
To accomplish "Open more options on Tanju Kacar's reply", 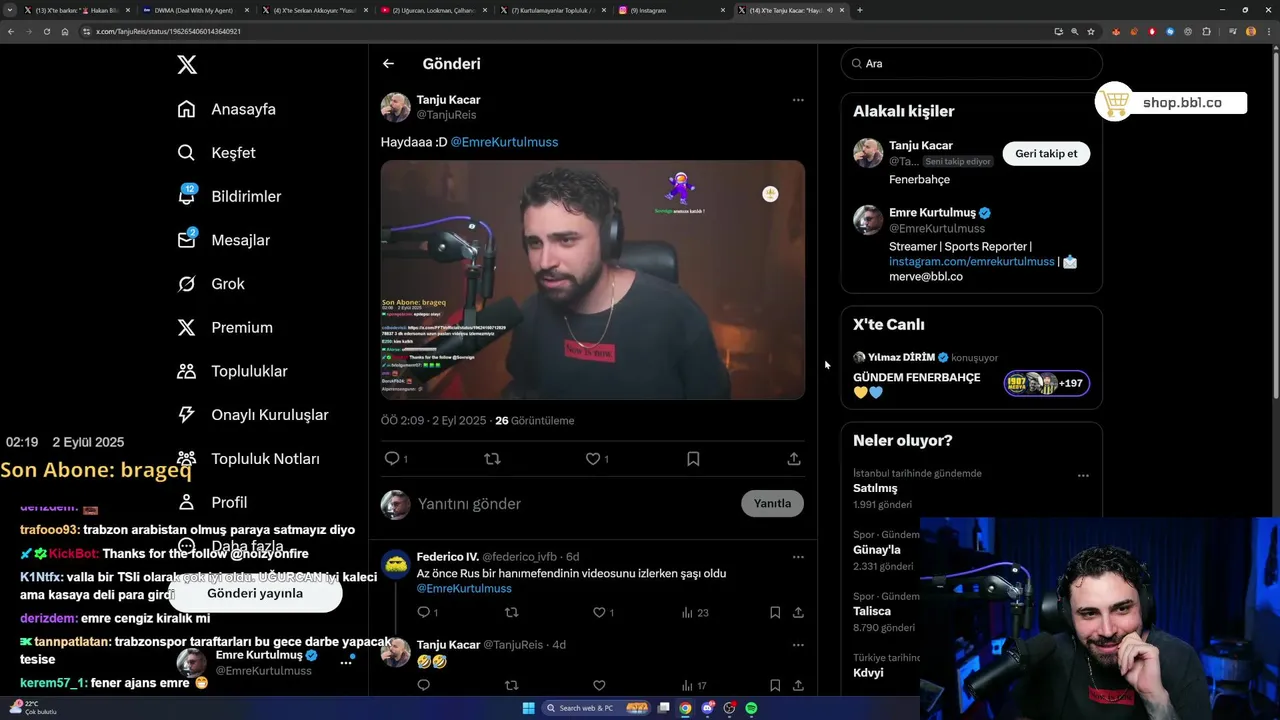I will pyautogui.click(x=798, y=645).
